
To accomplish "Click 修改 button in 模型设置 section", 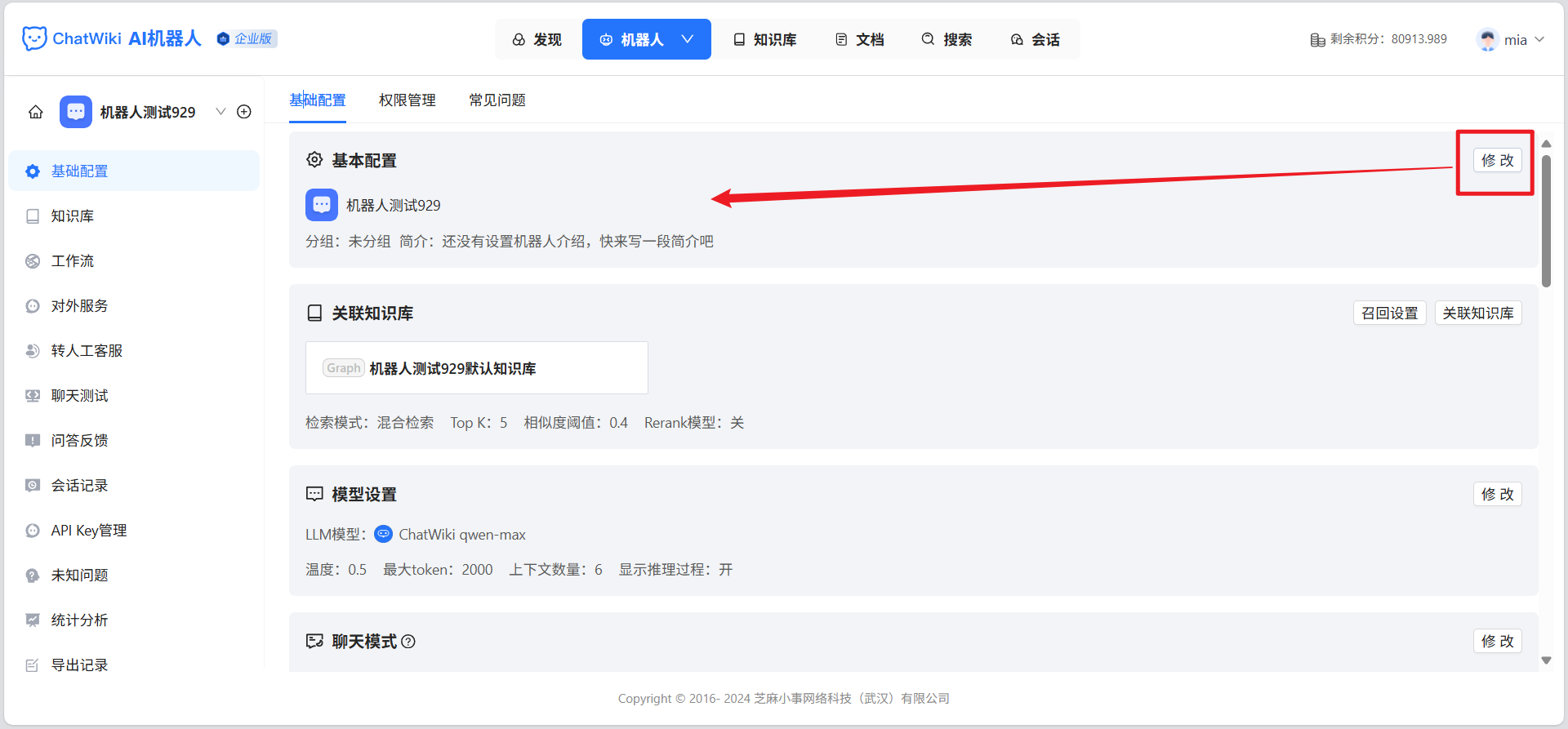I will [1498, 494].
